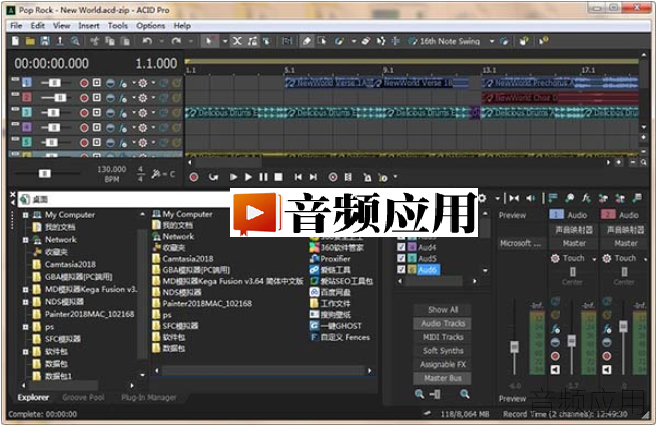Open Touch automation dropdown on mixer channel 1
This screenshot has width=657, height=426.
click(x=594, y=259)
